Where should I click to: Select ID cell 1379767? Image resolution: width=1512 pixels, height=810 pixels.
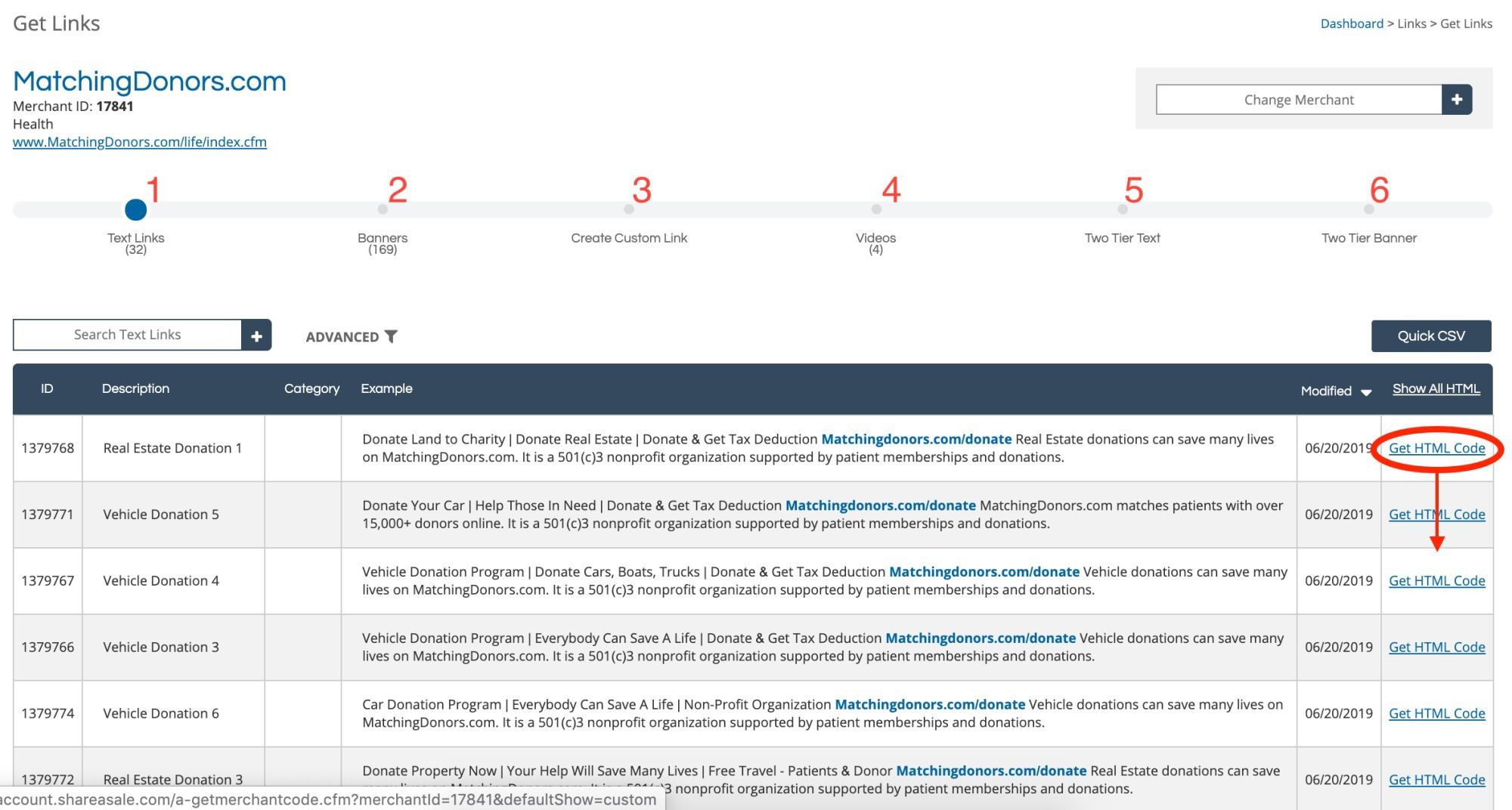click(x=48, y=581)
